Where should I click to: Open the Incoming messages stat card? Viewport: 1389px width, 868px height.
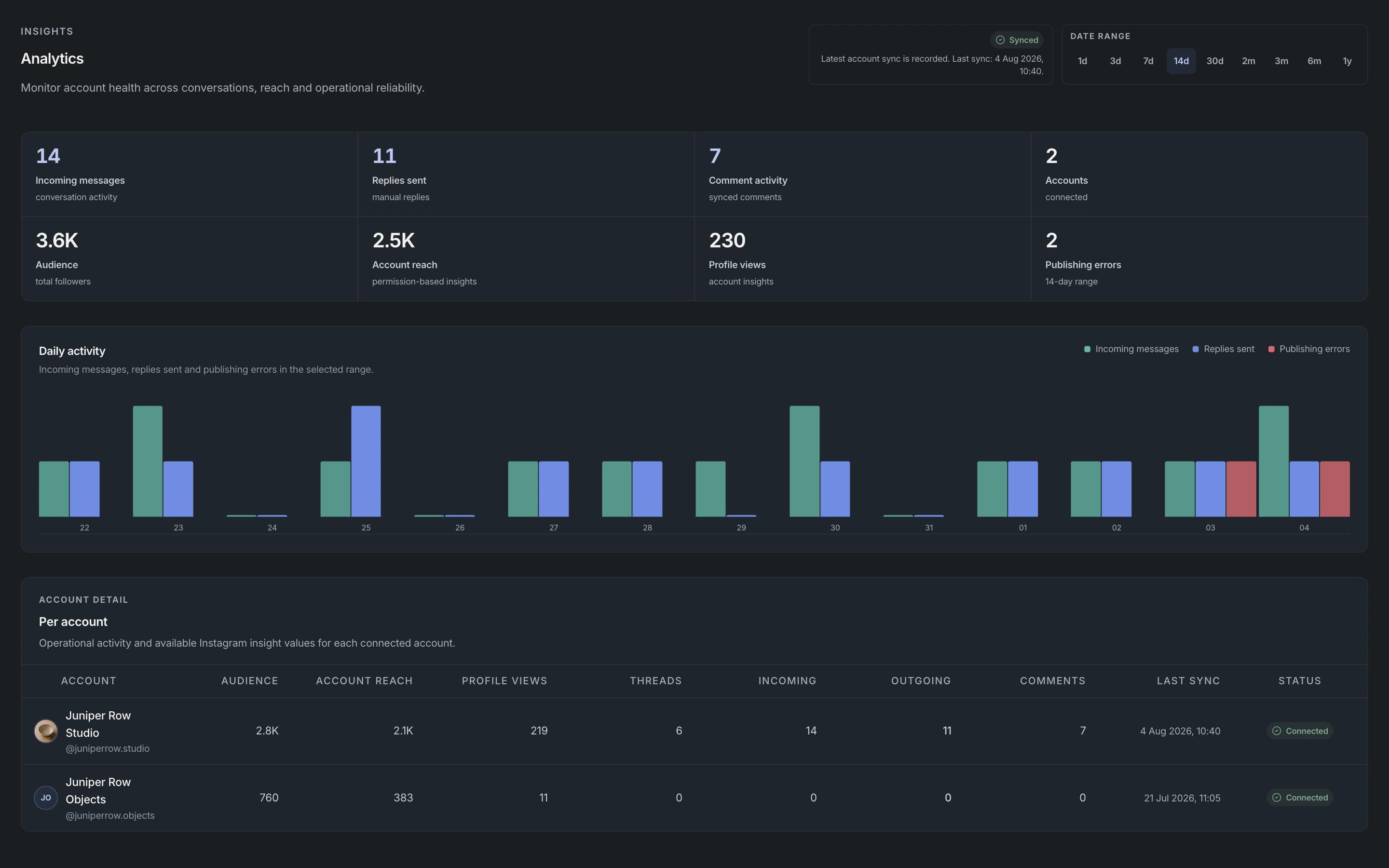[x=190, y=175]
